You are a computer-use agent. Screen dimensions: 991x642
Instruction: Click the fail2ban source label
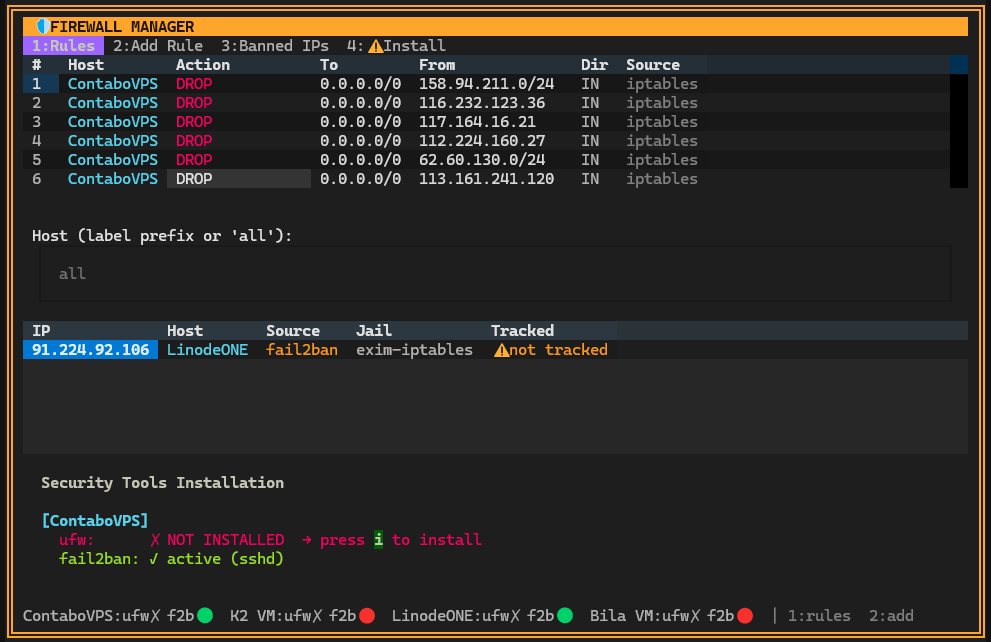[301, 350]
